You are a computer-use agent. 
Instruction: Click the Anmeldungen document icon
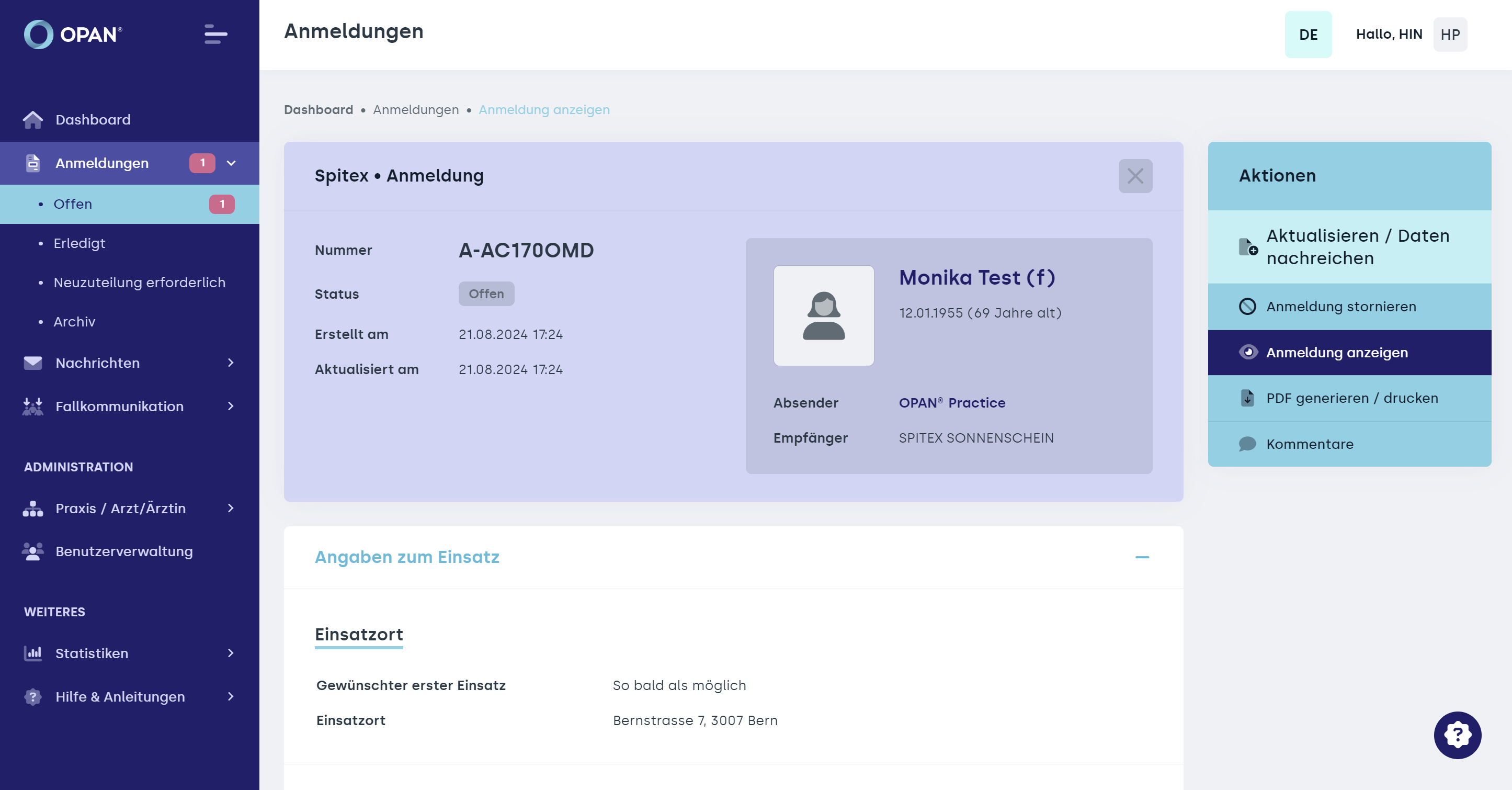pos(33,163)
